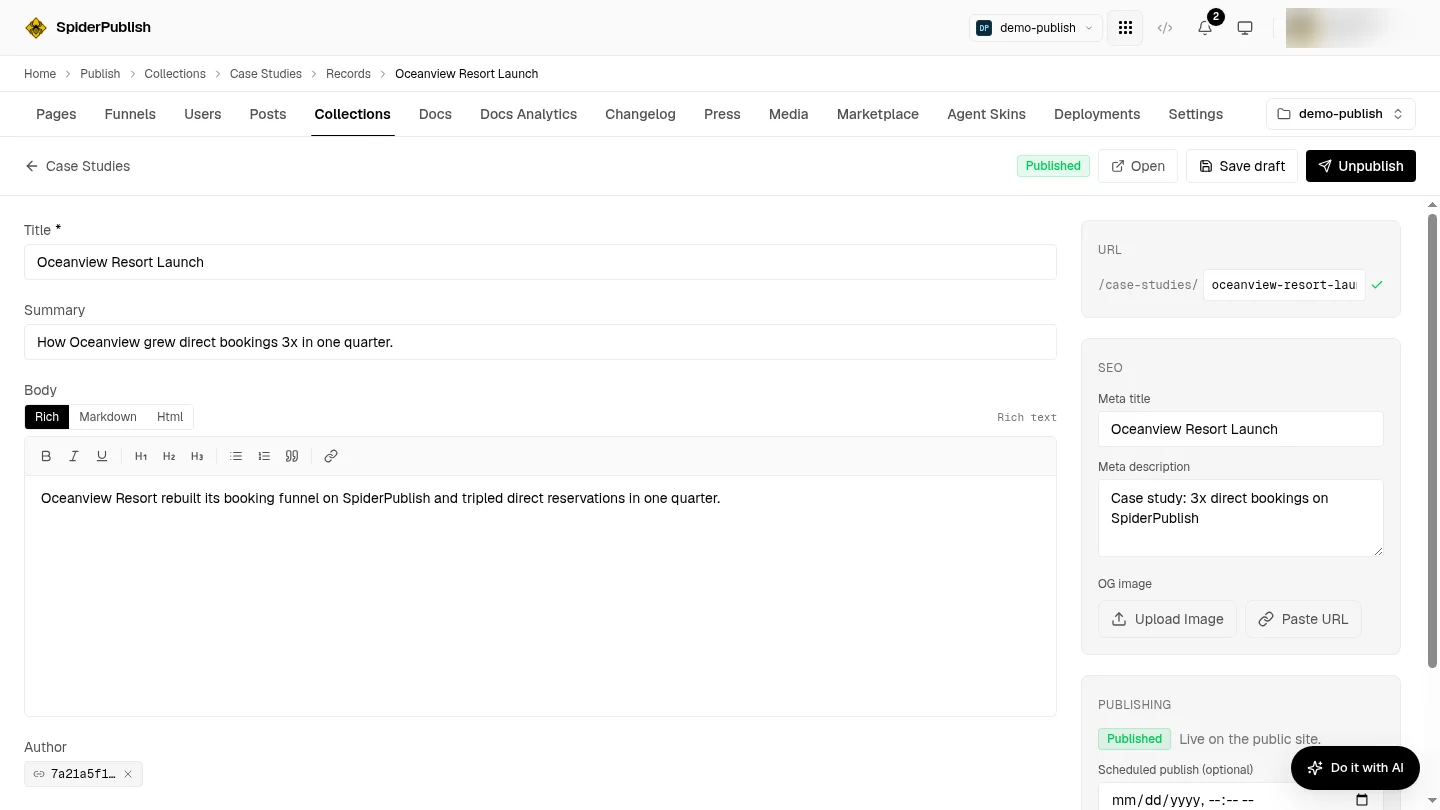The height and width of the screenshot is (810, 1440).
Task: Click the Open button
Action: pyautogui.click(x=1138, y=166)
